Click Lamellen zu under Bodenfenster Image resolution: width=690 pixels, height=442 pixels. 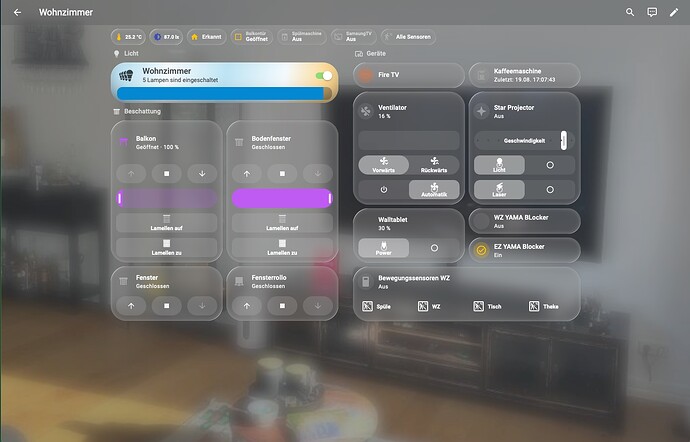click(282, 247)
